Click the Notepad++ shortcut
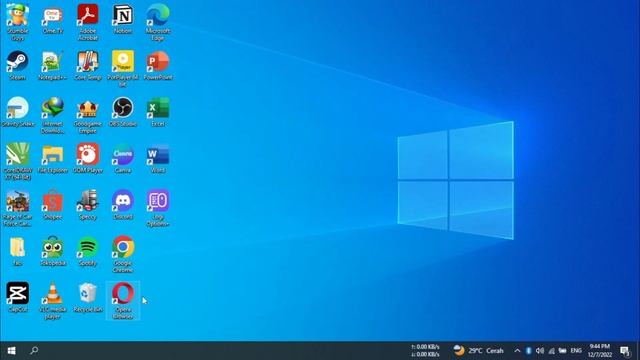 (x=53, y=65)
